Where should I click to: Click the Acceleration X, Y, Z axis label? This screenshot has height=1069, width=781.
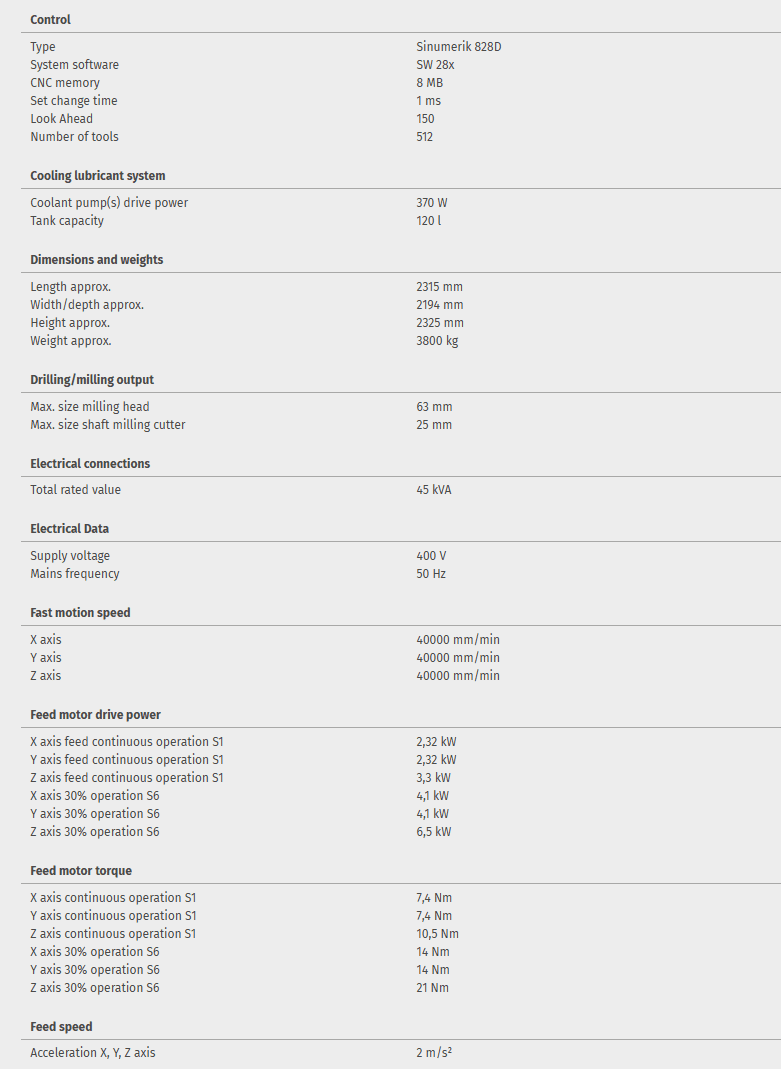click(93, 1053)
